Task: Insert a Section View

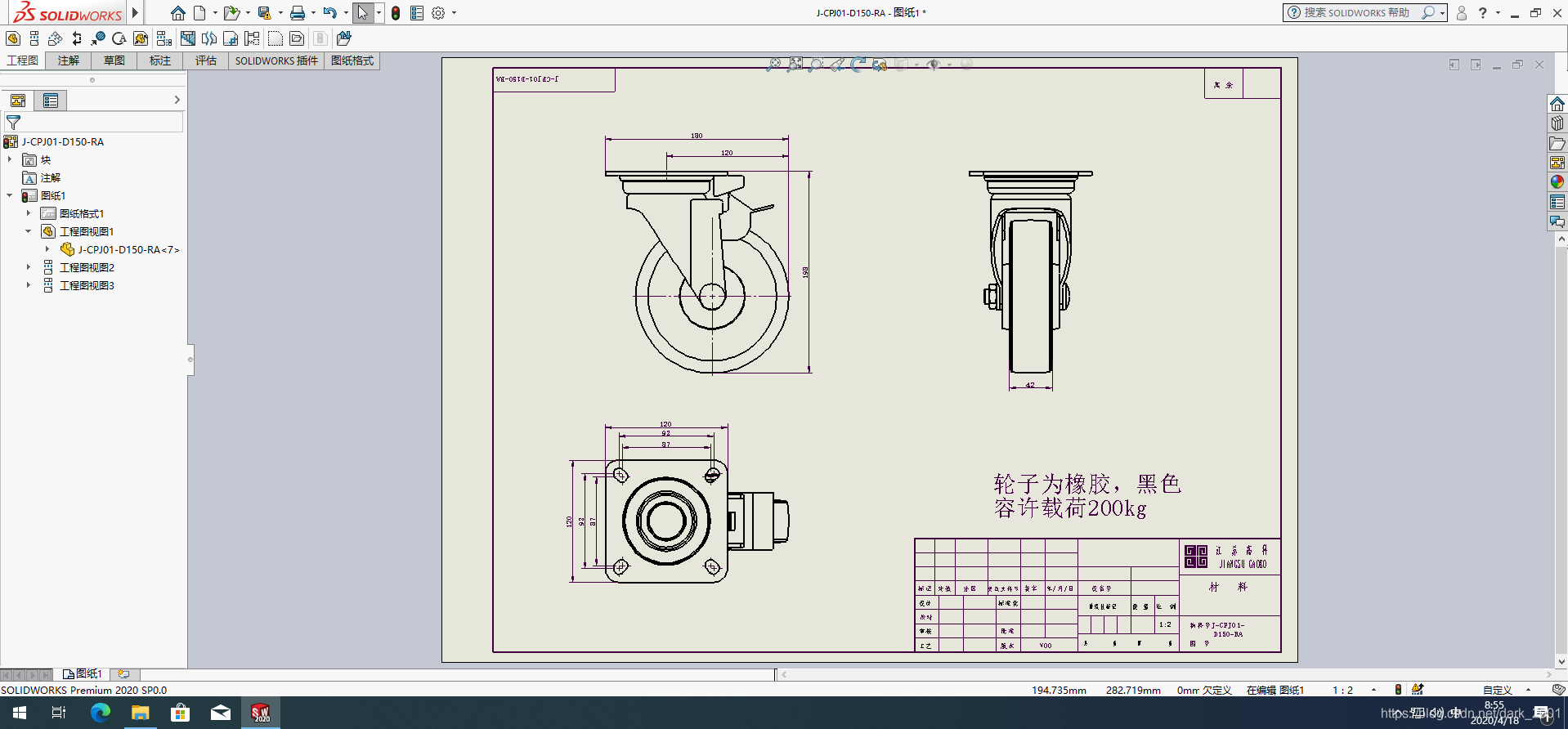Action: pos(77,38)
